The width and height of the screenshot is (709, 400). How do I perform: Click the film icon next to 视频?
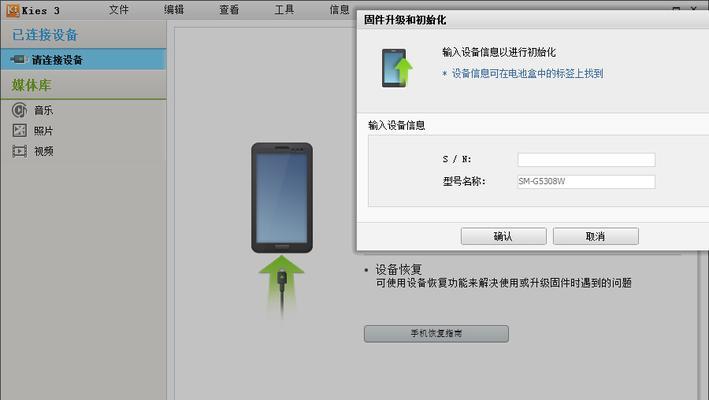point(19,151)
